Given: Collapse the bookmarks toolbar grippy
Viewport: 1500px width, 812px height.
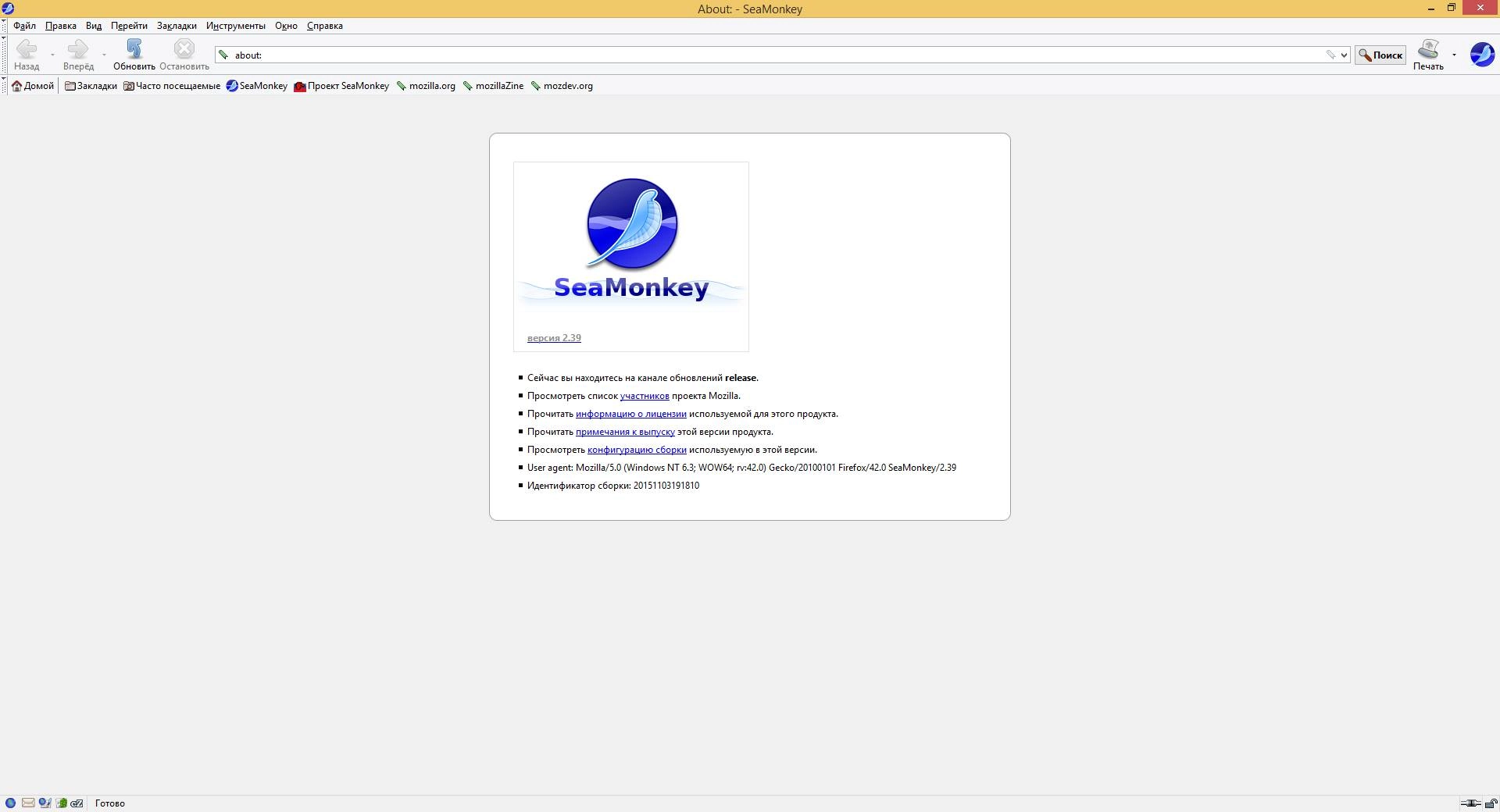Looking at the screenshot, I should (x=4, y=86).
